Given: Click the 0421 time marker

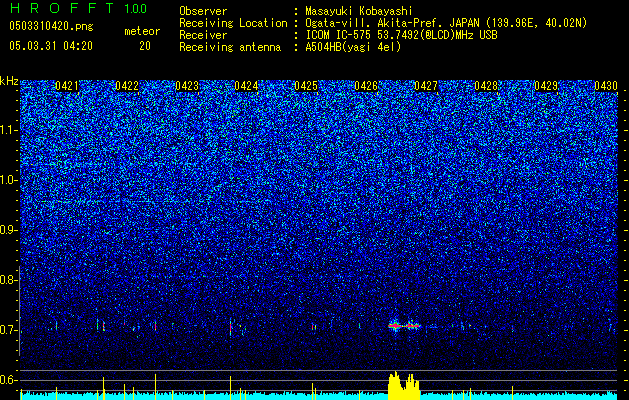Looking at the screenshot, I should 67,86.
